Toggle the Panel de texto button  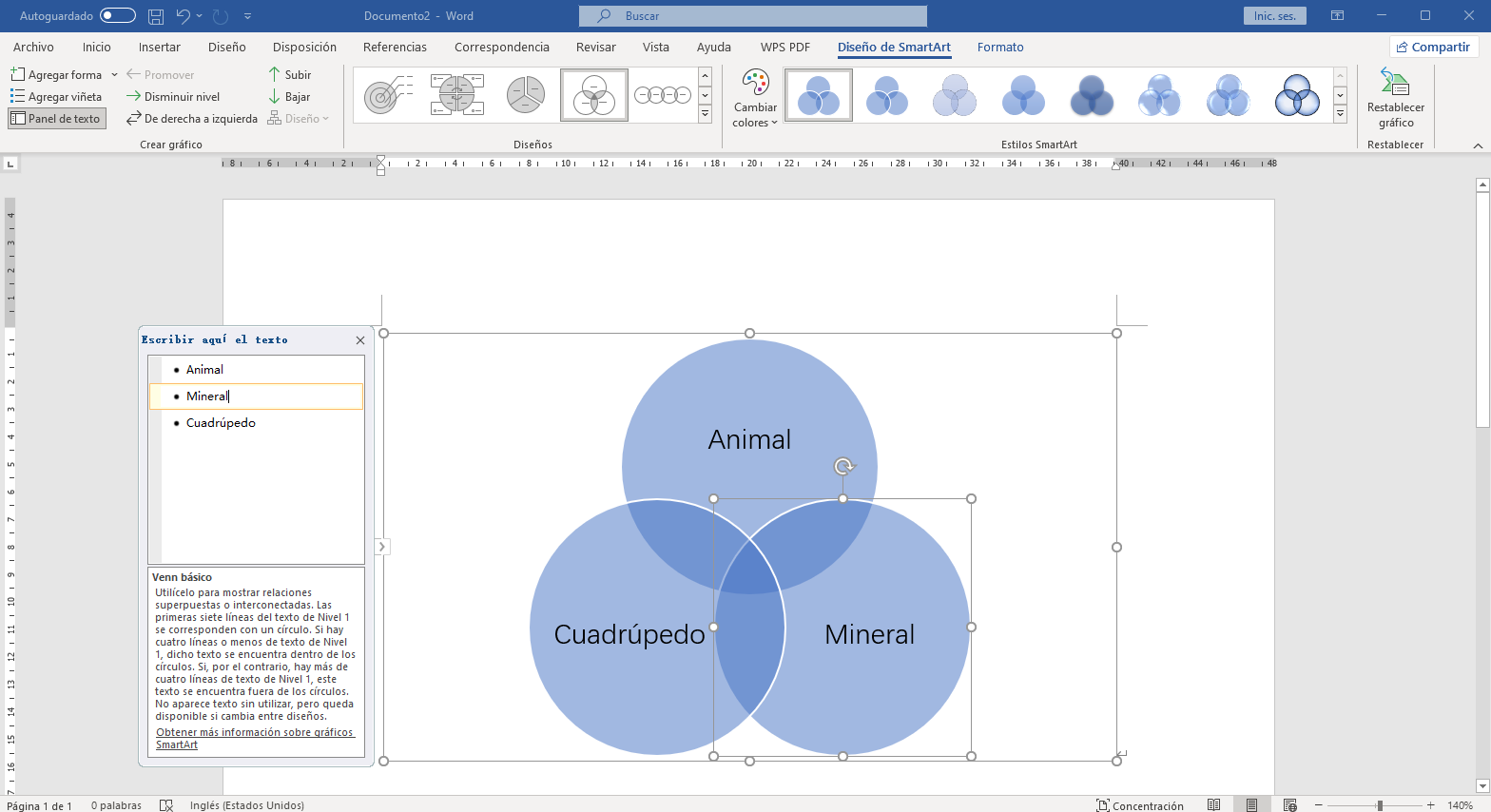pyautogui.click(x=56, y=119)
